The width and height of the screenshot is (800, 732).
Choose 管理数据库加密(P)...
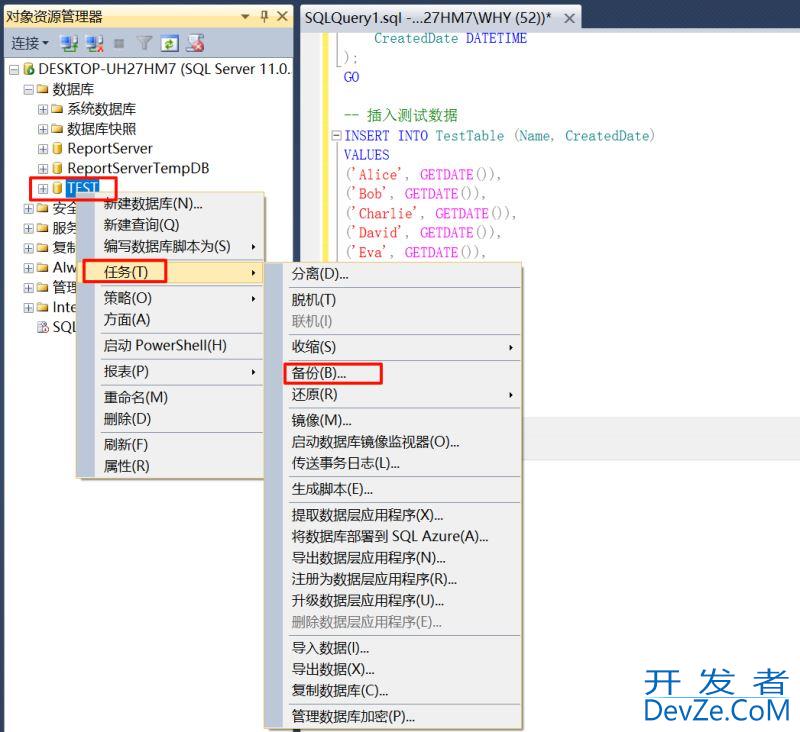(x=393, y=717)
